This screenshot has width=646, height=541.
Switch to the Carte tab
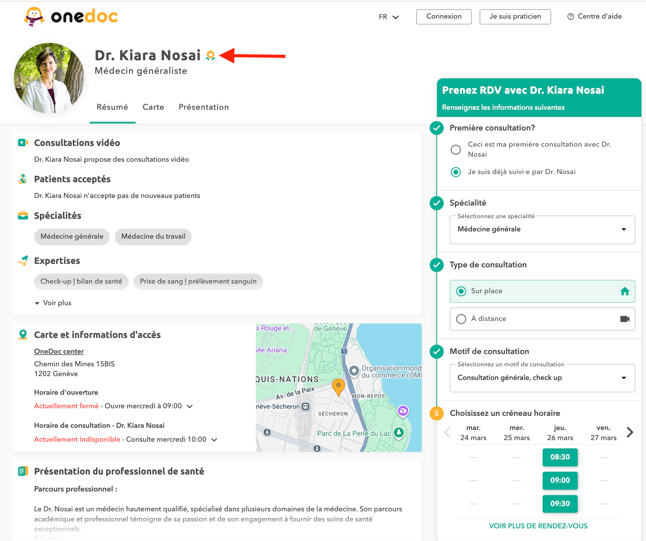(x=153, y=107)
